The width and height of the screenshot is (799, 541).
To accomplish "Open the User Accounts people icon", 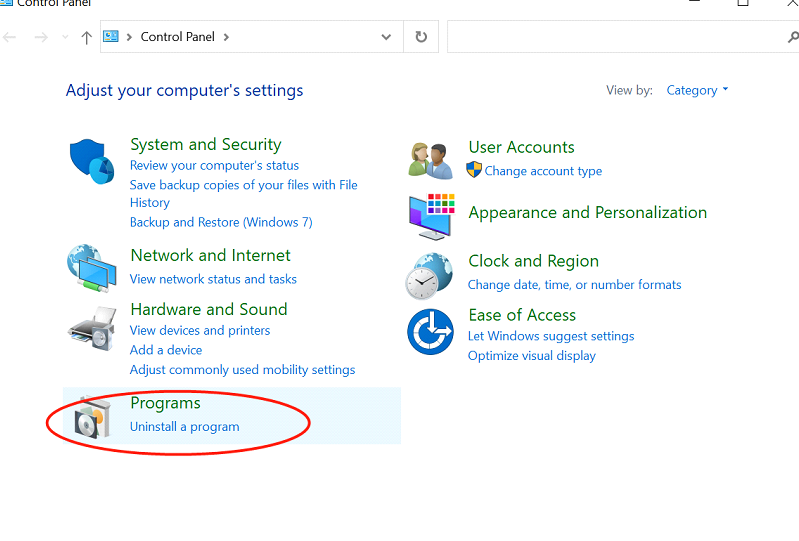I will (x=431, y=161).
